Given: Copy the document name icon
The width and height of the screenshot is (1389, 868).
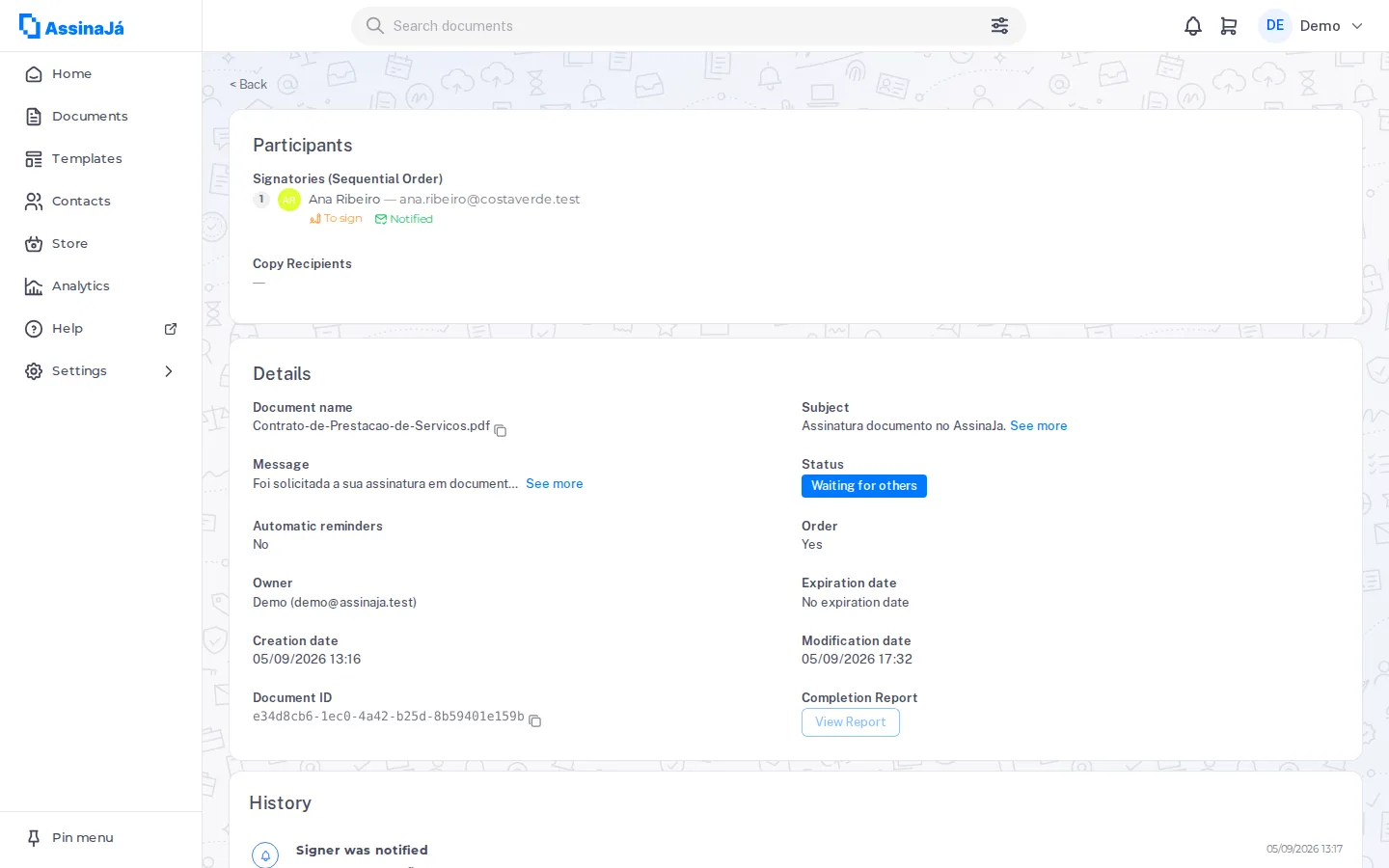Looking at the screenshot, I should pyautogui.click(x=500, y=430).
